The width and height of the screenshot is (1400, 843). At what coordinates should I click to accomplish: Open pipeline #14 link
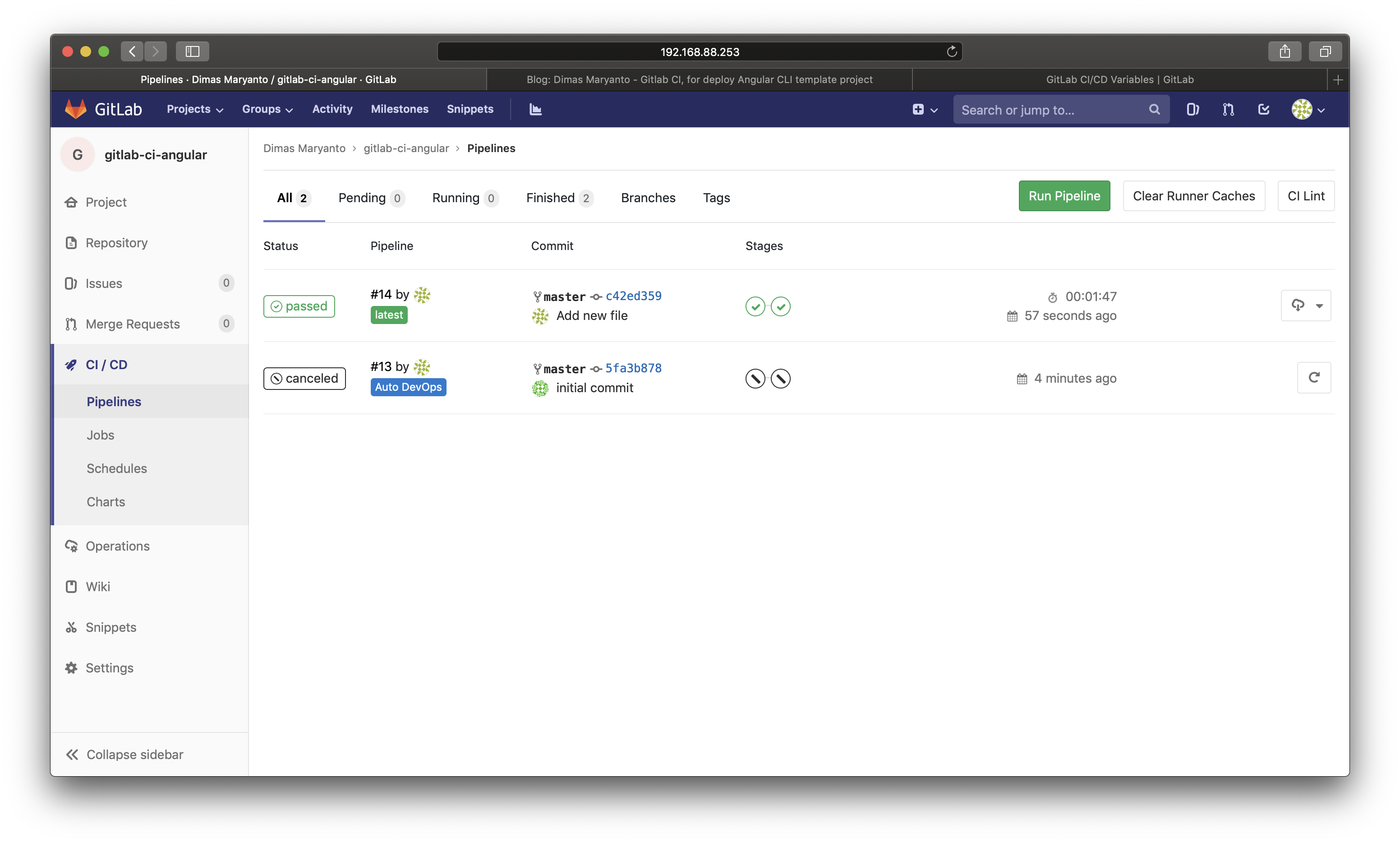click(381, 294)
